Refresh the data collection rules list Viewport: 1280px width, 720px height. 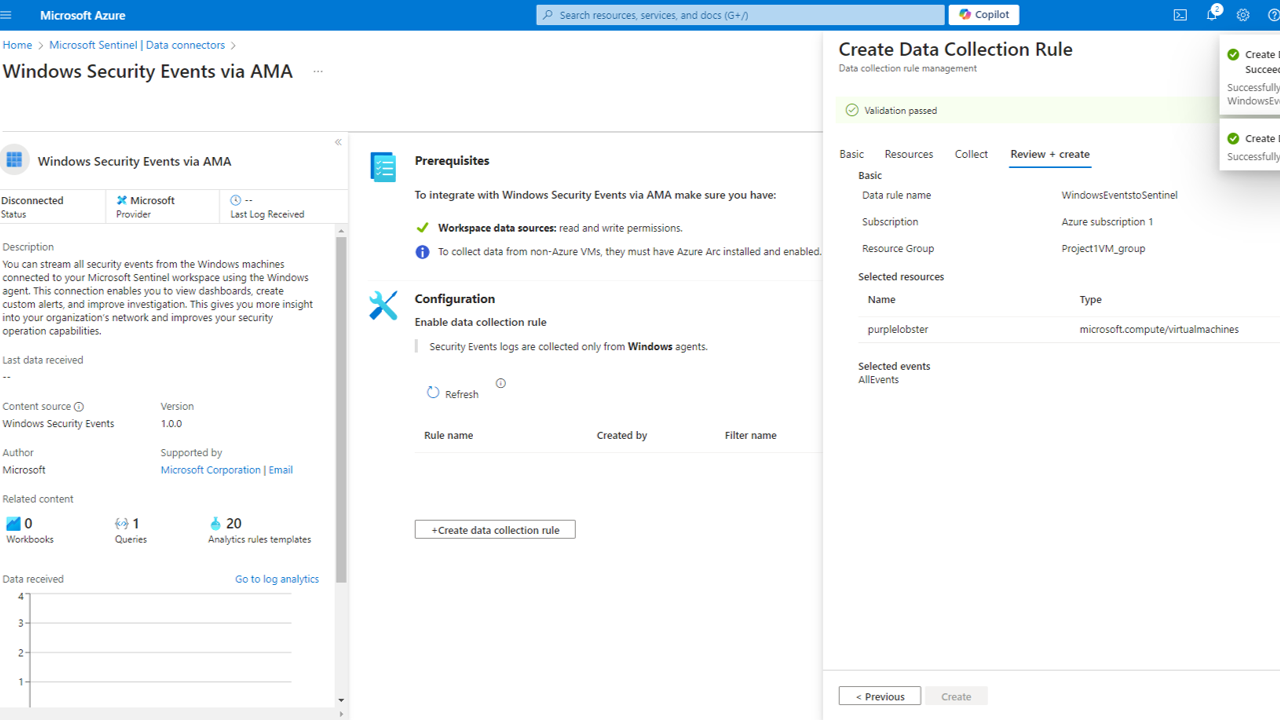(x=452, y=394)
